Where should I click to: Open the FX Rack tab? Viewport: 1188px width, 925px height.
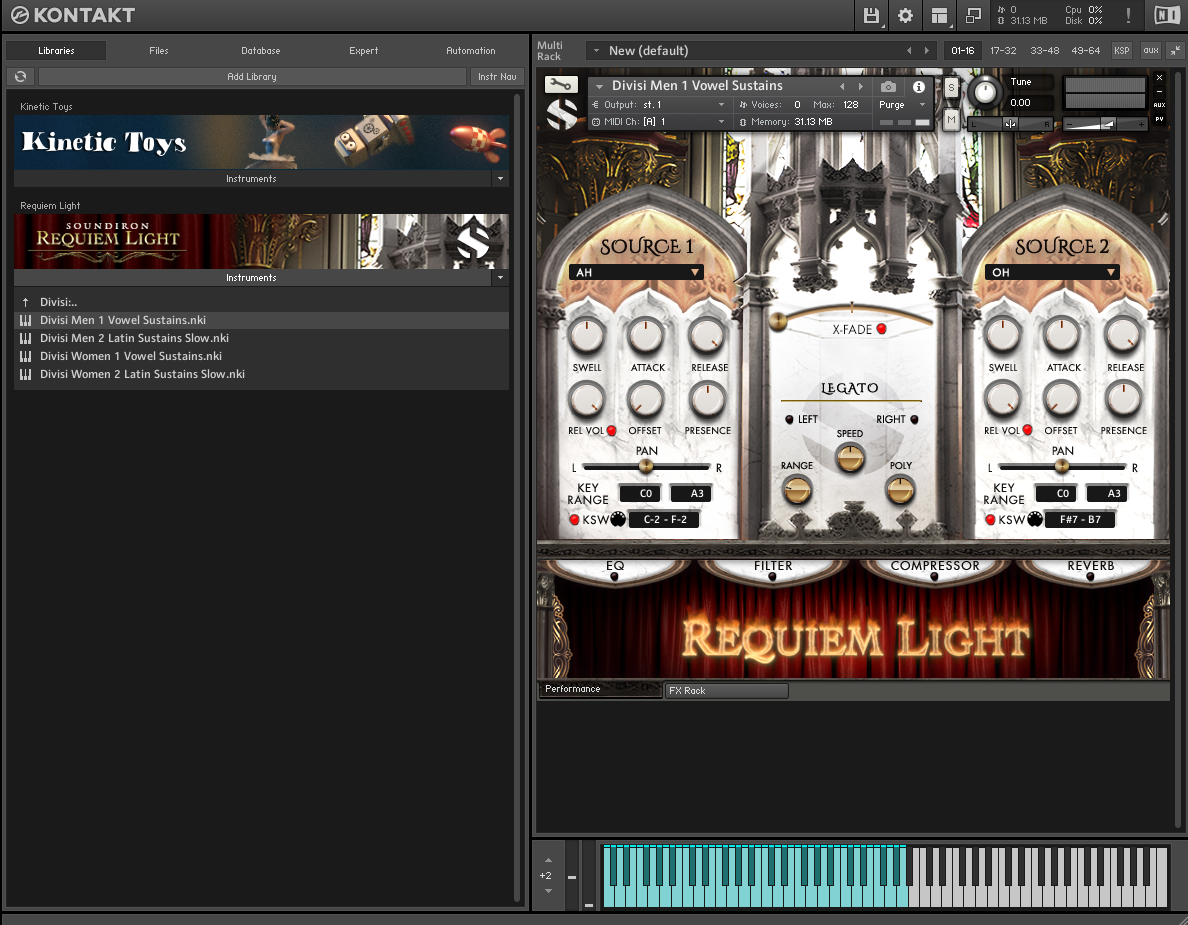click(x=726, y=690)
